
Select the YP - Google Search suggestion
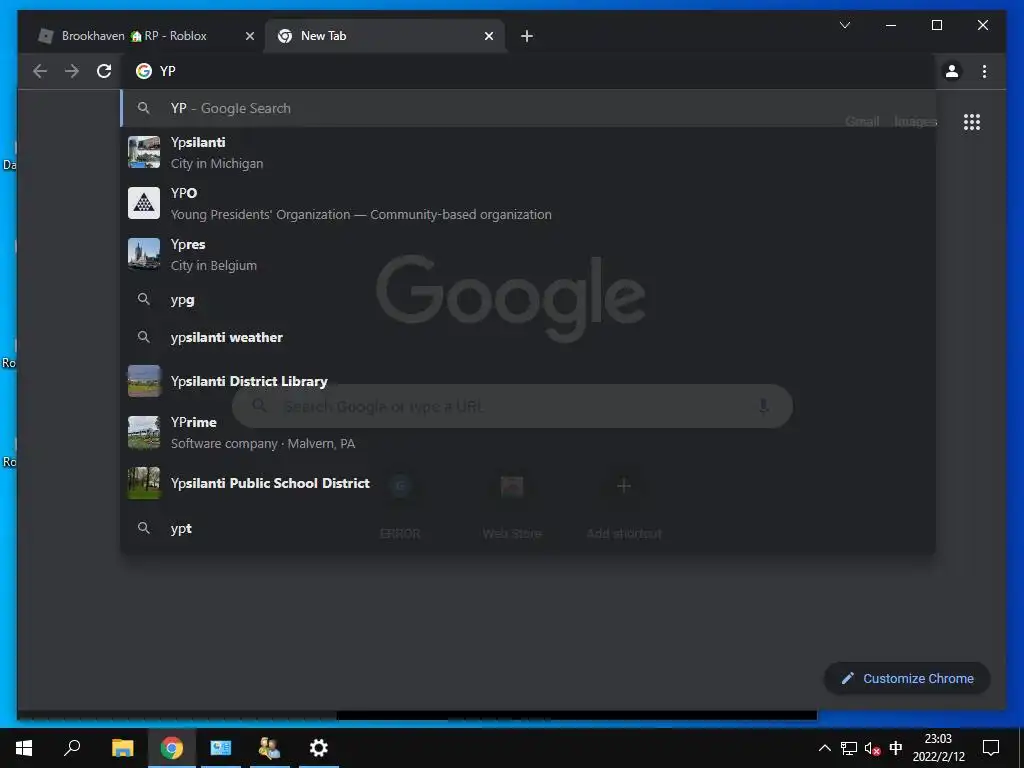tap(528, 108)
